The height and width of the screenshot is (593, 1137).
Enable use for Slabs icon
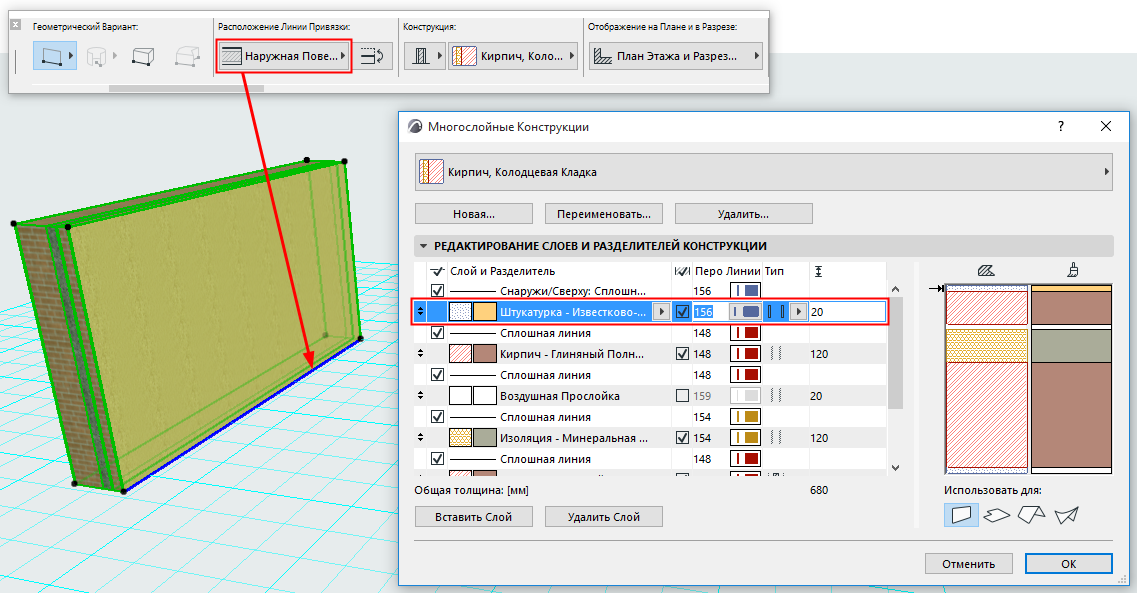pyautogui.click(x=996, y=515)
